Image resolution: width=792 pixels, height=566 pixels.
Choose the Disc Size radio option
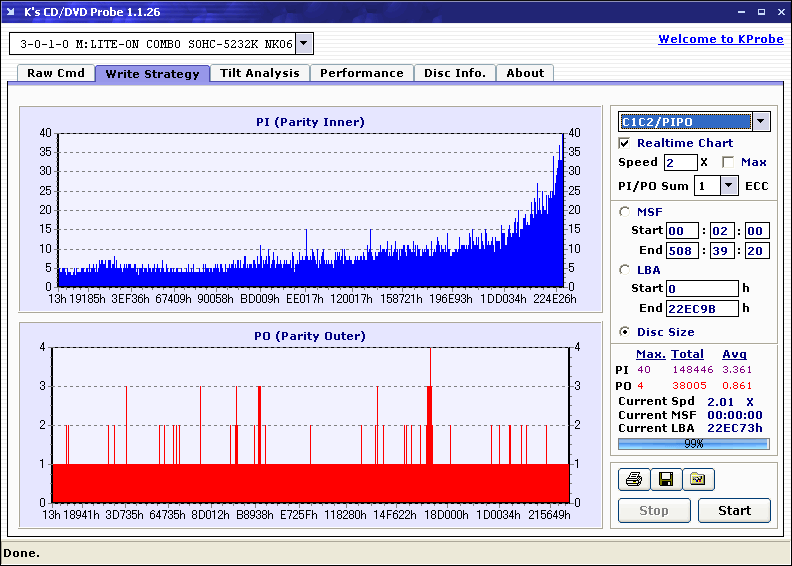point(625,332)
